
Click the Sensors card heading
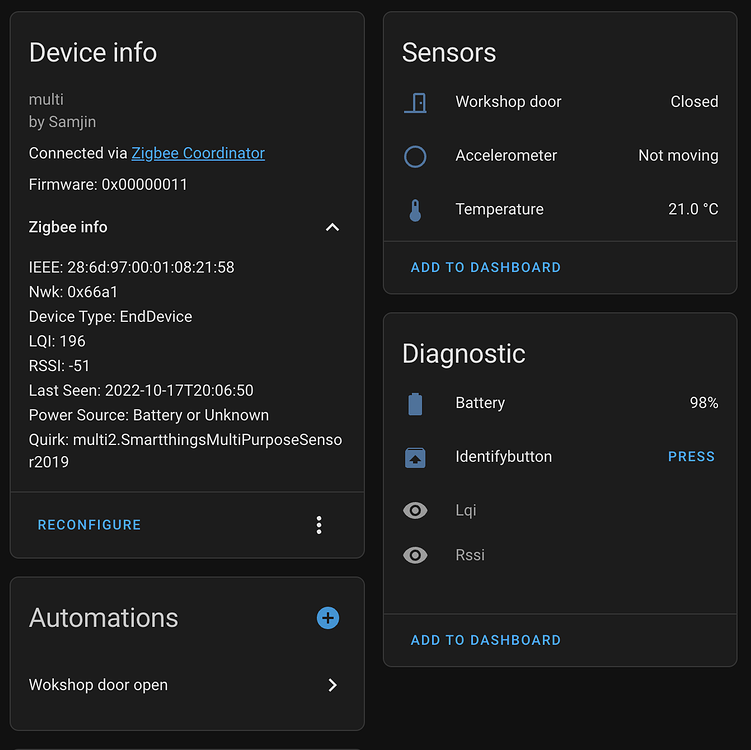point(449,52)
